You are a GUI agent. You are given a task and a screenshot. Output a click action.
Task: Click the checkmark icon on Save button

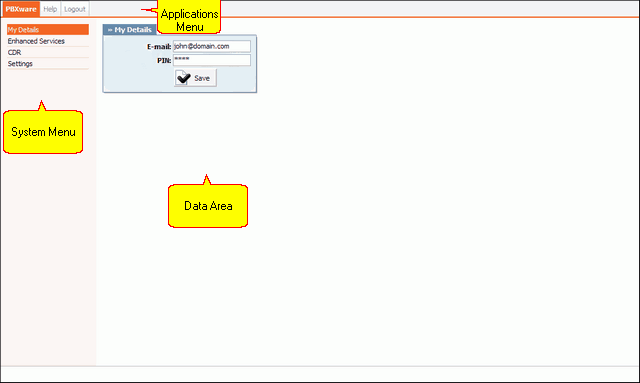click(x=183, y=78)
